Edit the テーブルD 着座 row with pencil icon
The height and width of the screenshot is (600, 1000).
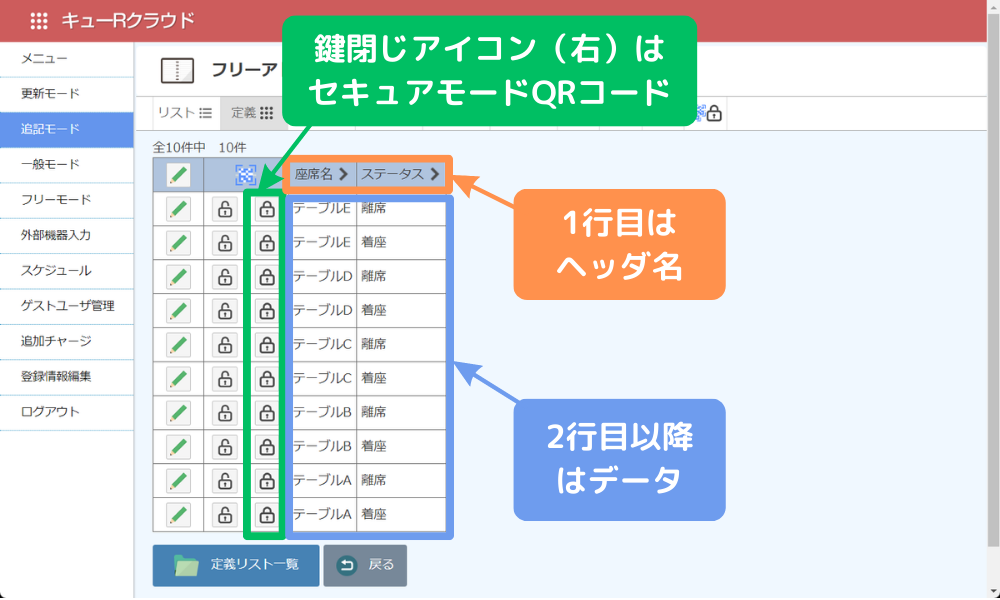(x=179, y=311)
